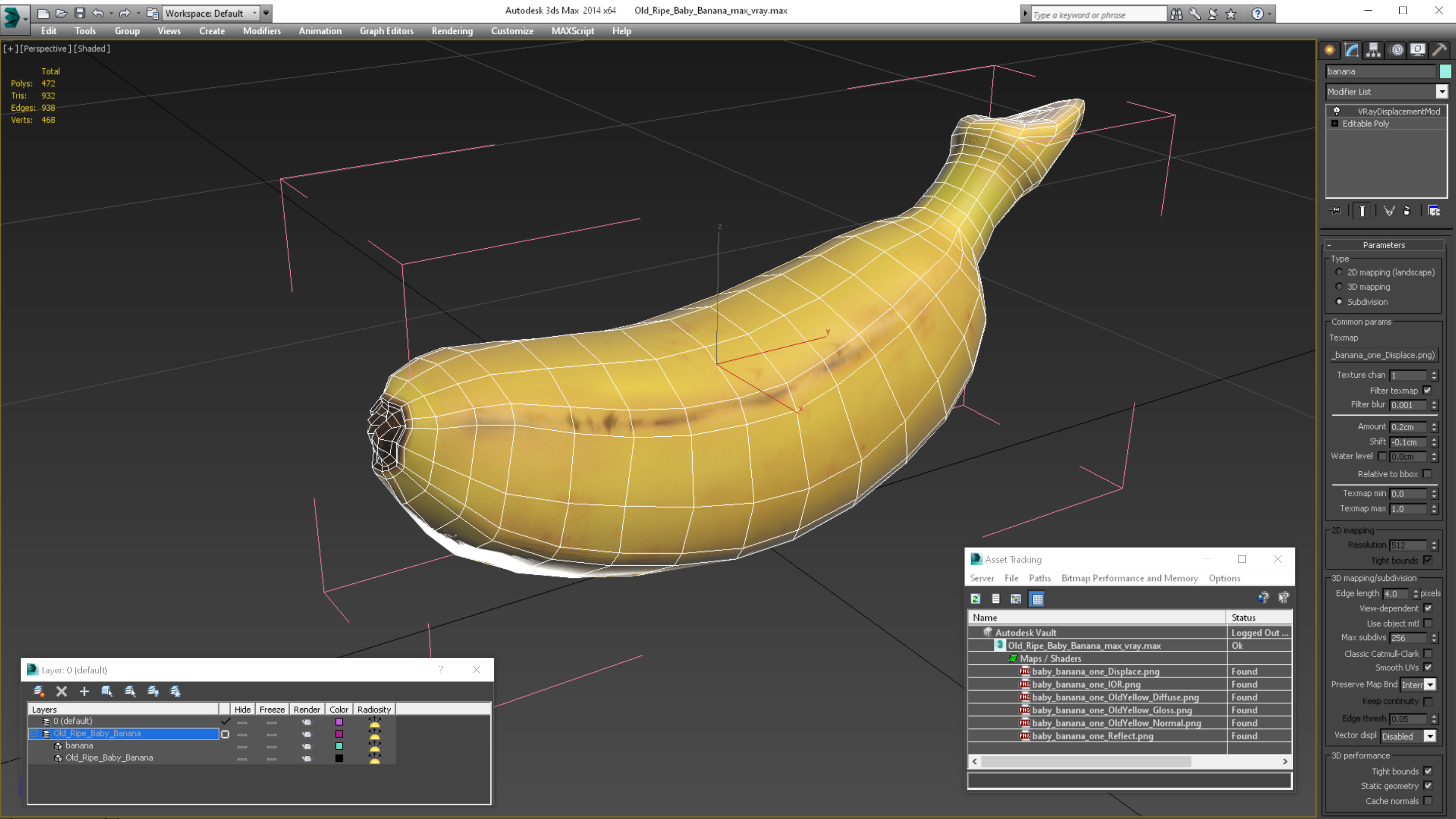Screen dimensions: 1456x819
Task: Open Paths menu in Asset Tracking
Action: 1039,578
